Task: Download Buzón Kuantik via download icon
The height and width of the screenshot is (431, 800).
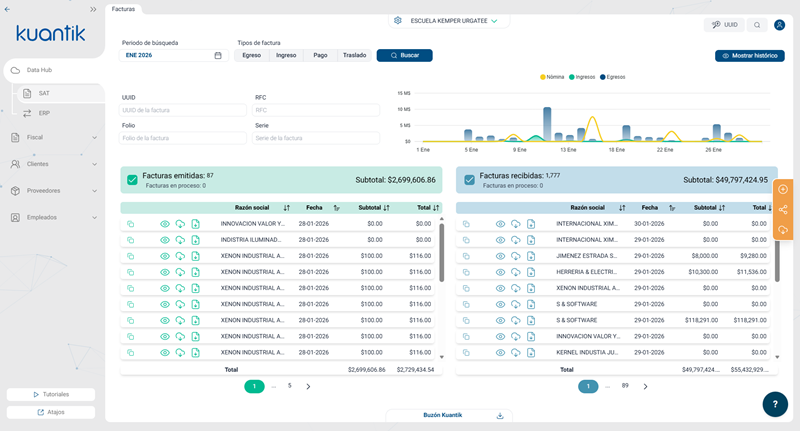Action: [x=500, y=415]
